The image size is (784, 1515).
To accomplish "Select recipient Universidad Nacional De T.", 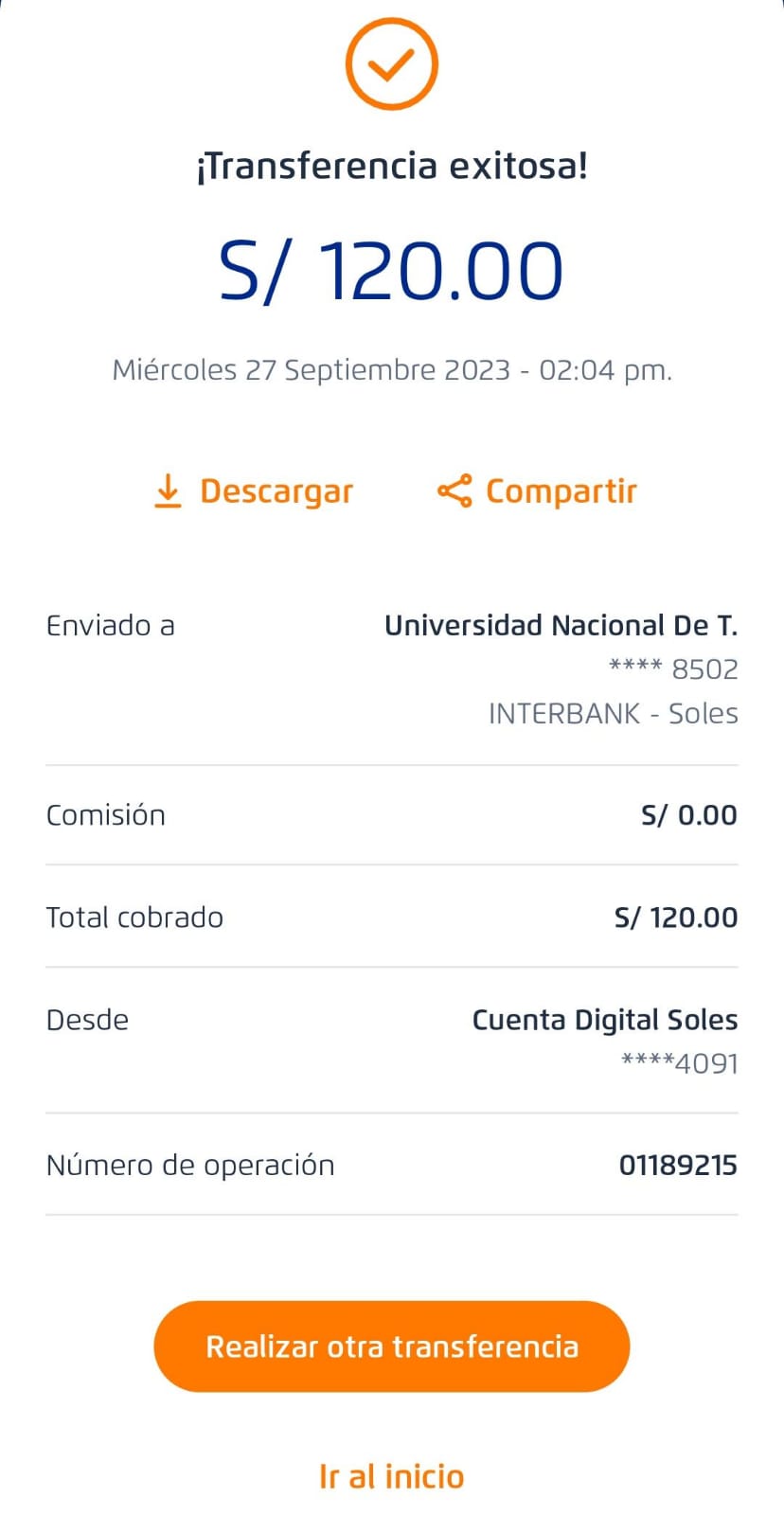I will pyautogui.click(x=561, y=626).
